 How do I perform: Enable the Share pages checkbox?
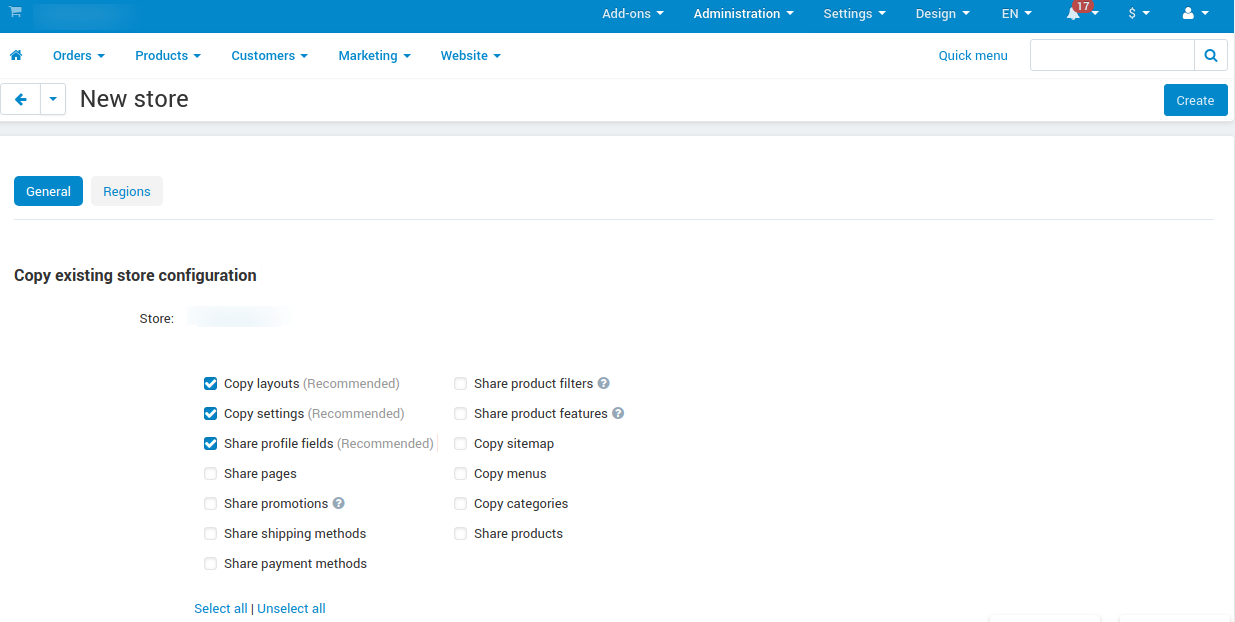click(210, 473)
